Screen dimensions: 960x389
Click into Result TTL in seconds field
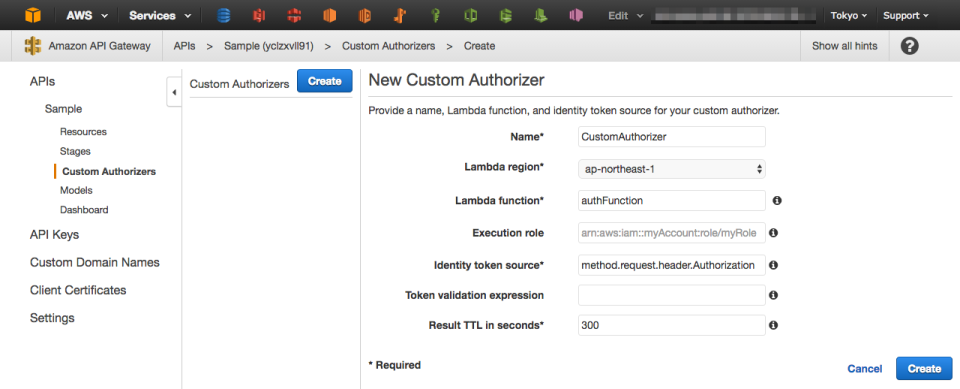[672, 325]
